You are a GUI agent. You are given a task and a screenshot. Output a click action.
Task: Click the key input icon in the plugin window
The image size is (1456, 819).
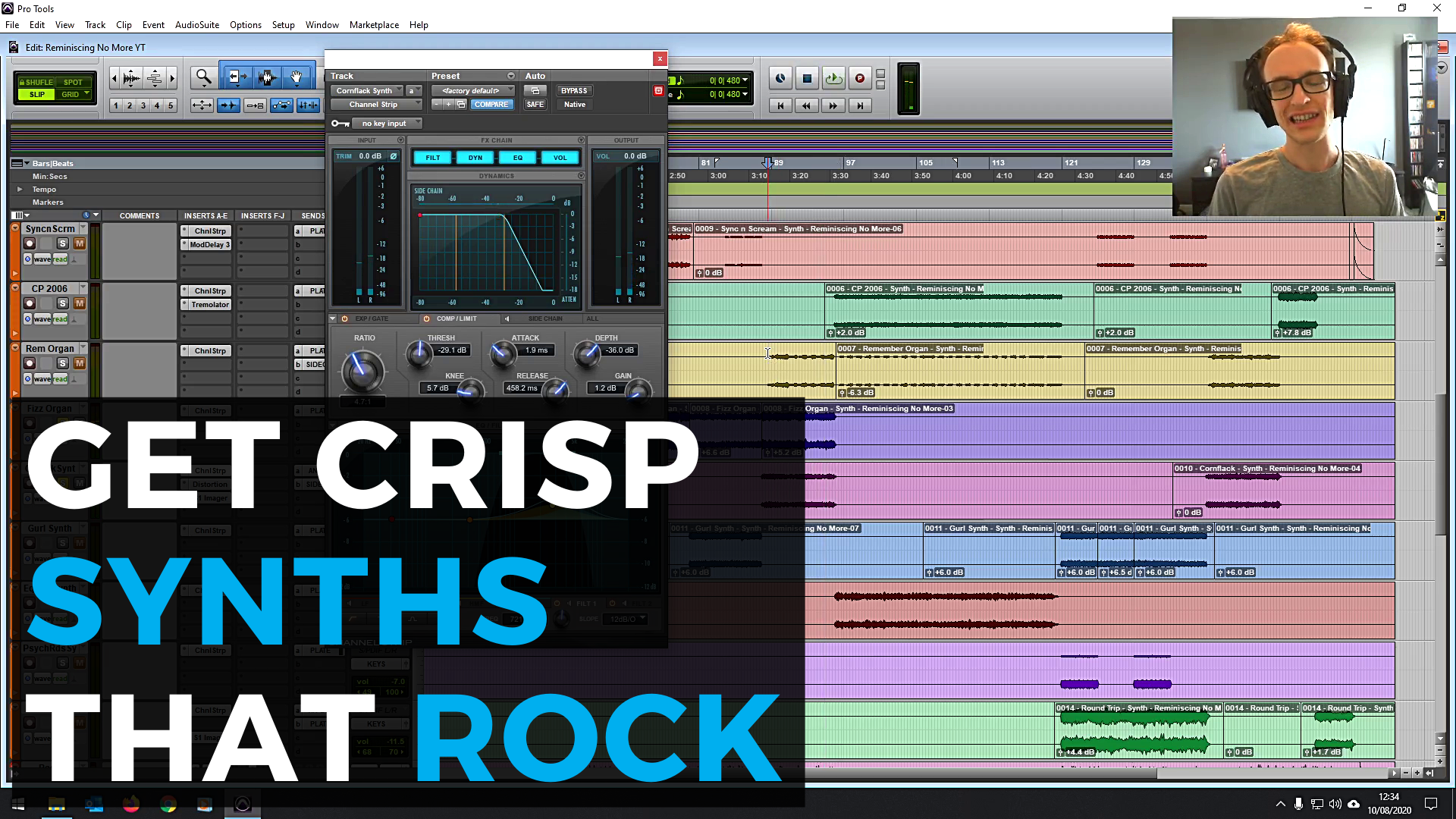pos(340,123)
